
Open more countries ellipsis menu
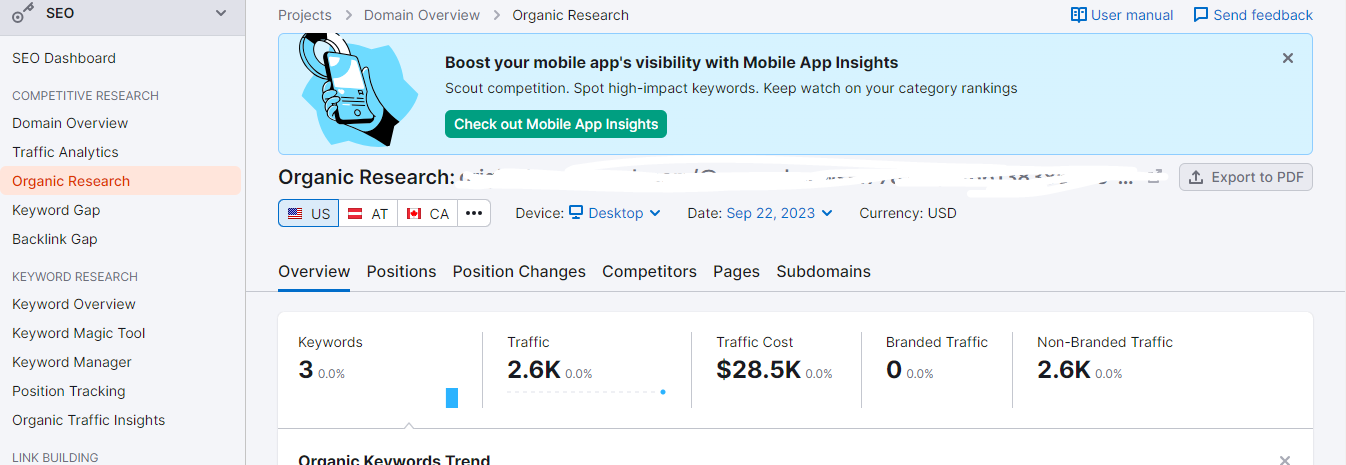tap(474, 213)
